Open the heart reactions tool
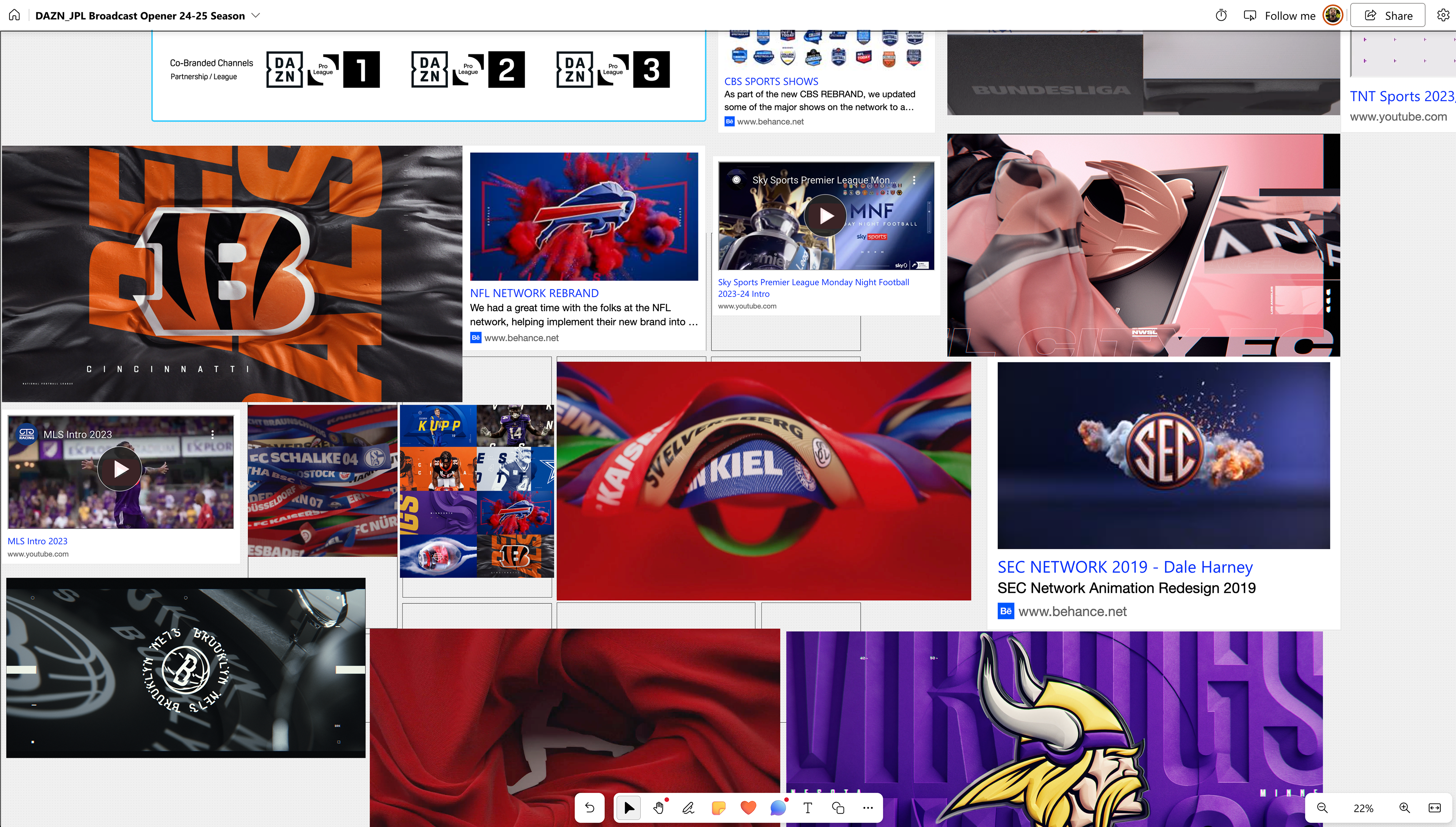Screen dimensions: 1456x827 tap(748, 807)
